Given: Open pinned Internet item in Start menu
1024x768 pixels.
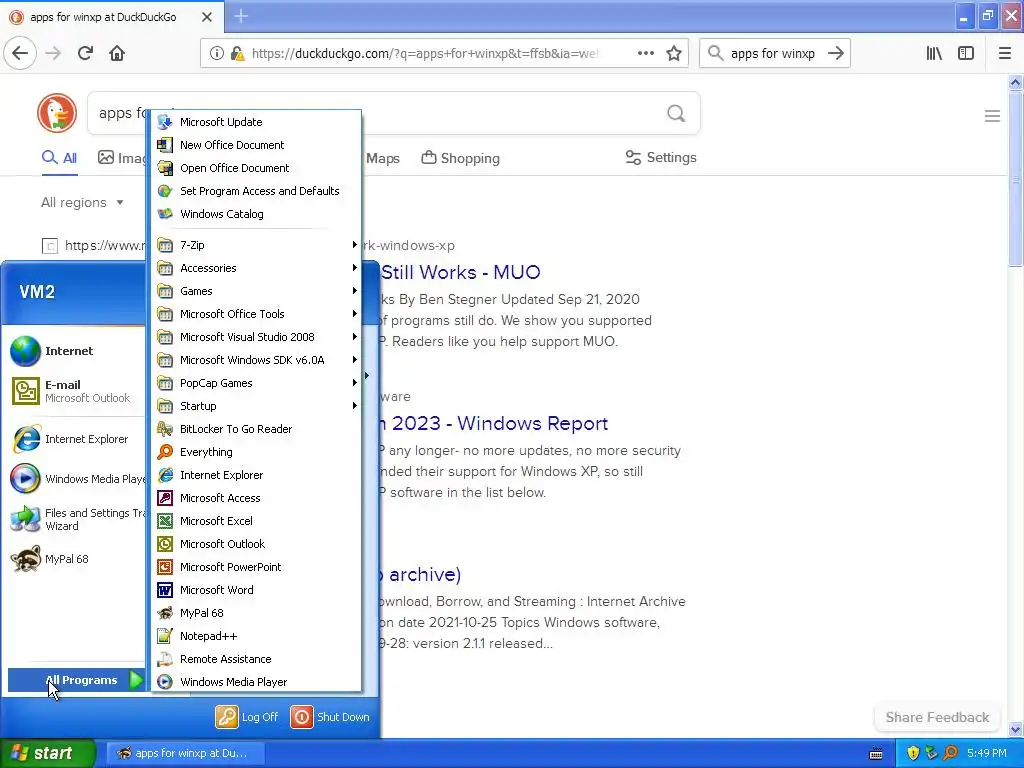Looking at the screenshot, I should point(75,351).
